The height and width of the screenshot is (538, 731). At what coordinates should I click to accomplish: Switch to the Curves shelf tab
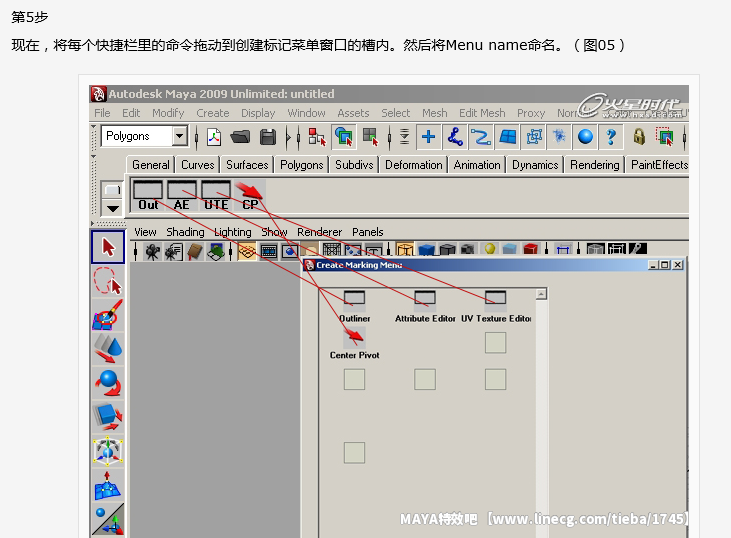pyautogui.click(x=198, y=165)
